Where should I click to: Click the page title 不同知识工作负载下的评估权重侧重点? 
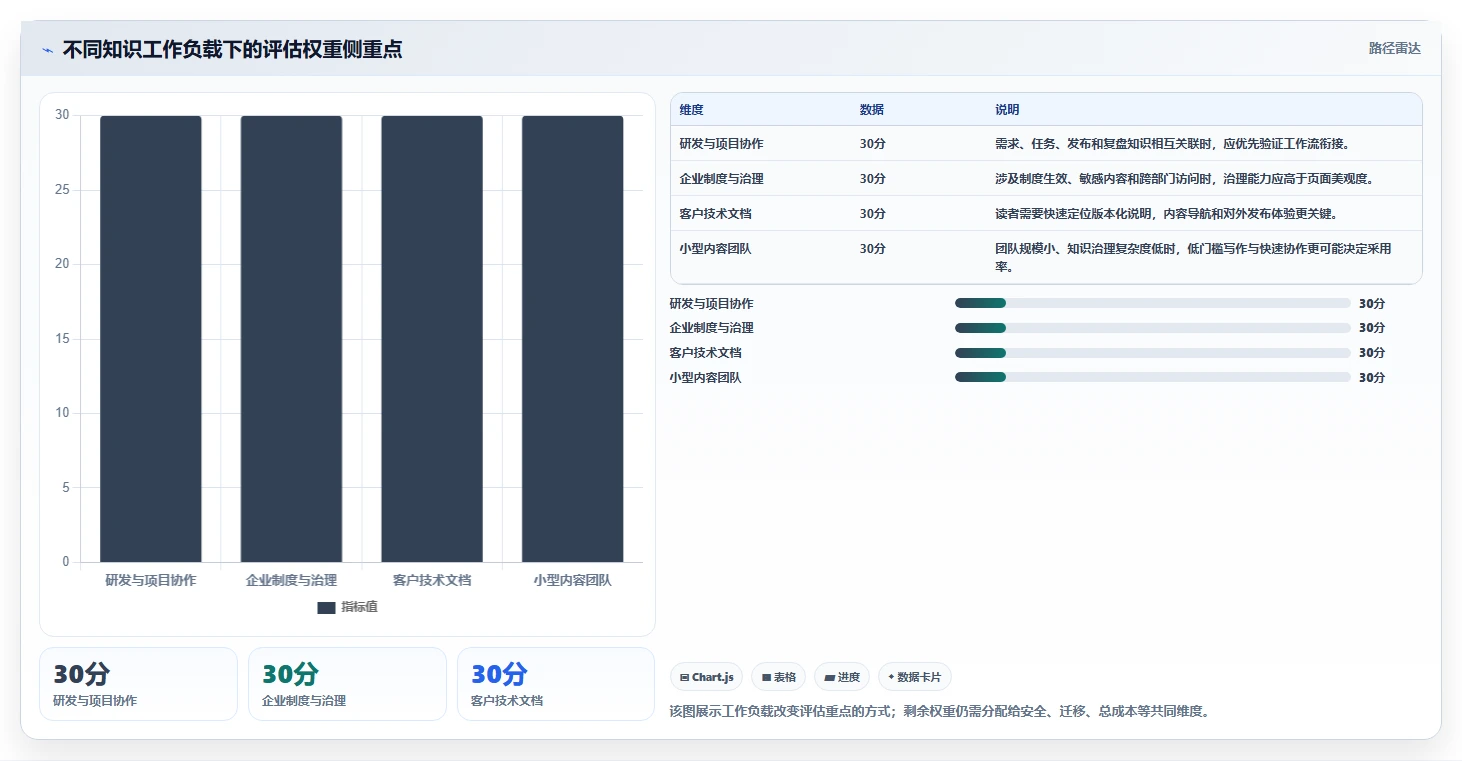tap(233, 50)
